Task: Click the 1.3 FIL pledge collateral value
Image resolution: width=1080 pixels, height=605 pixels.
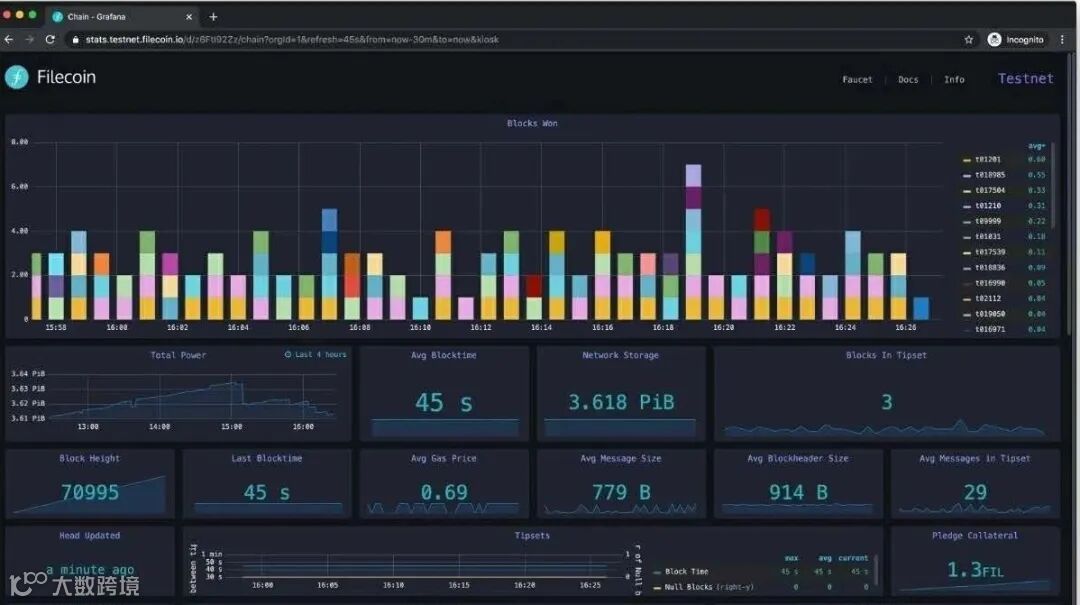Action: coord(975,570)
